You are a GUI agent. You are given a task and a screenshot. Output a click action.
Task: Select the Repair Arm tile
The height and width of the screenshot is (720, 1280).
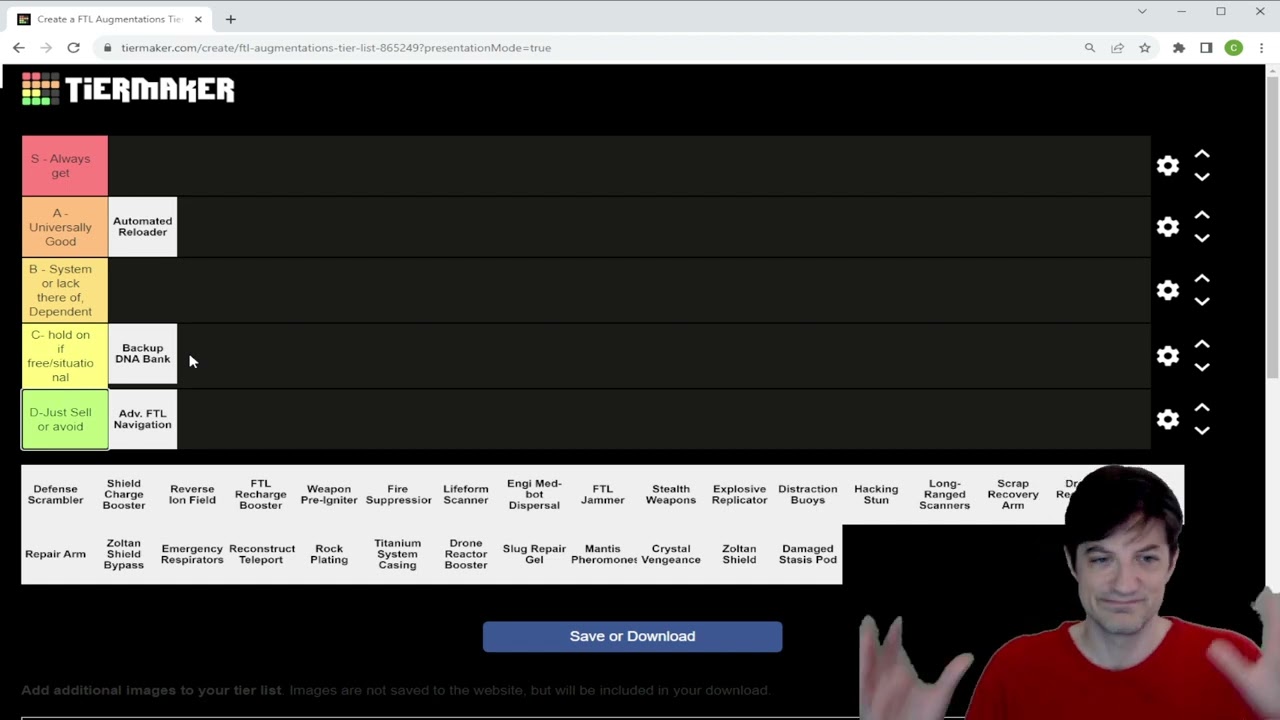[x=55, y=554]
